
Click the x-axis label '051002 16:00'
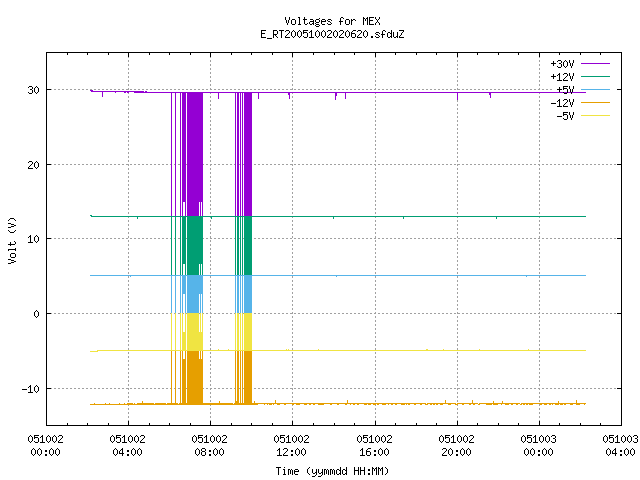375,445
